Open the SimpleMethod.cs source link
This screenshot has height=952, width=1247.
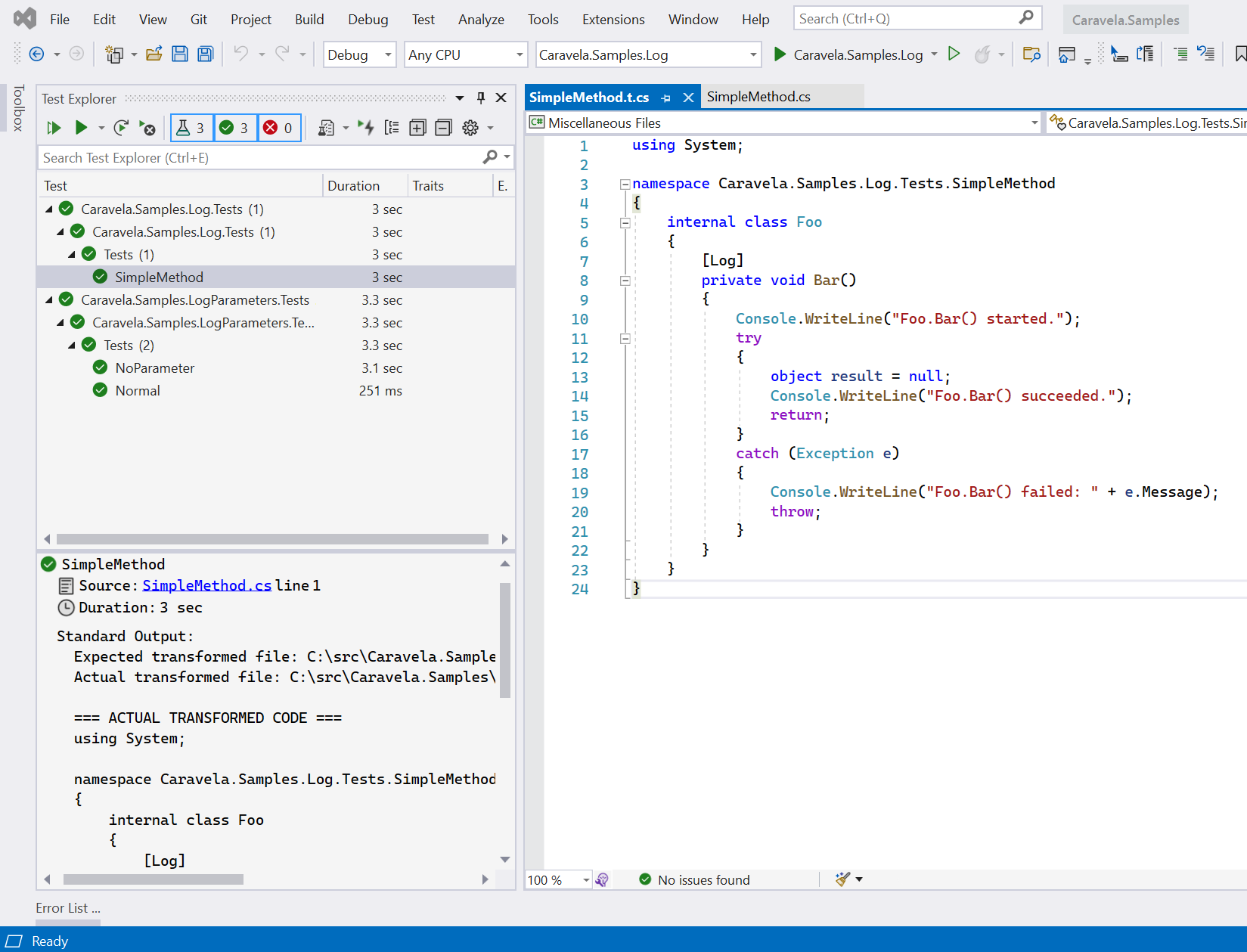click(x=206, y=585)
